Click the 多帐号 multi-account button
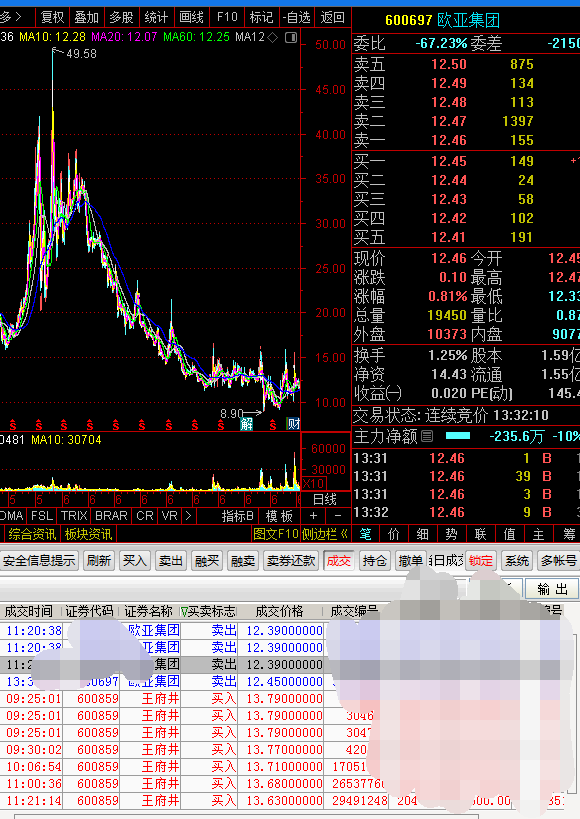 [x=559, y=561]
